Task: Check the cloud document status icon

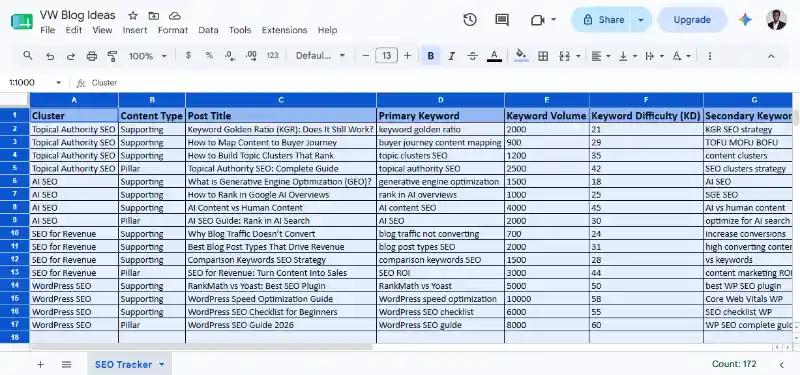Action: tap(174, 16)
